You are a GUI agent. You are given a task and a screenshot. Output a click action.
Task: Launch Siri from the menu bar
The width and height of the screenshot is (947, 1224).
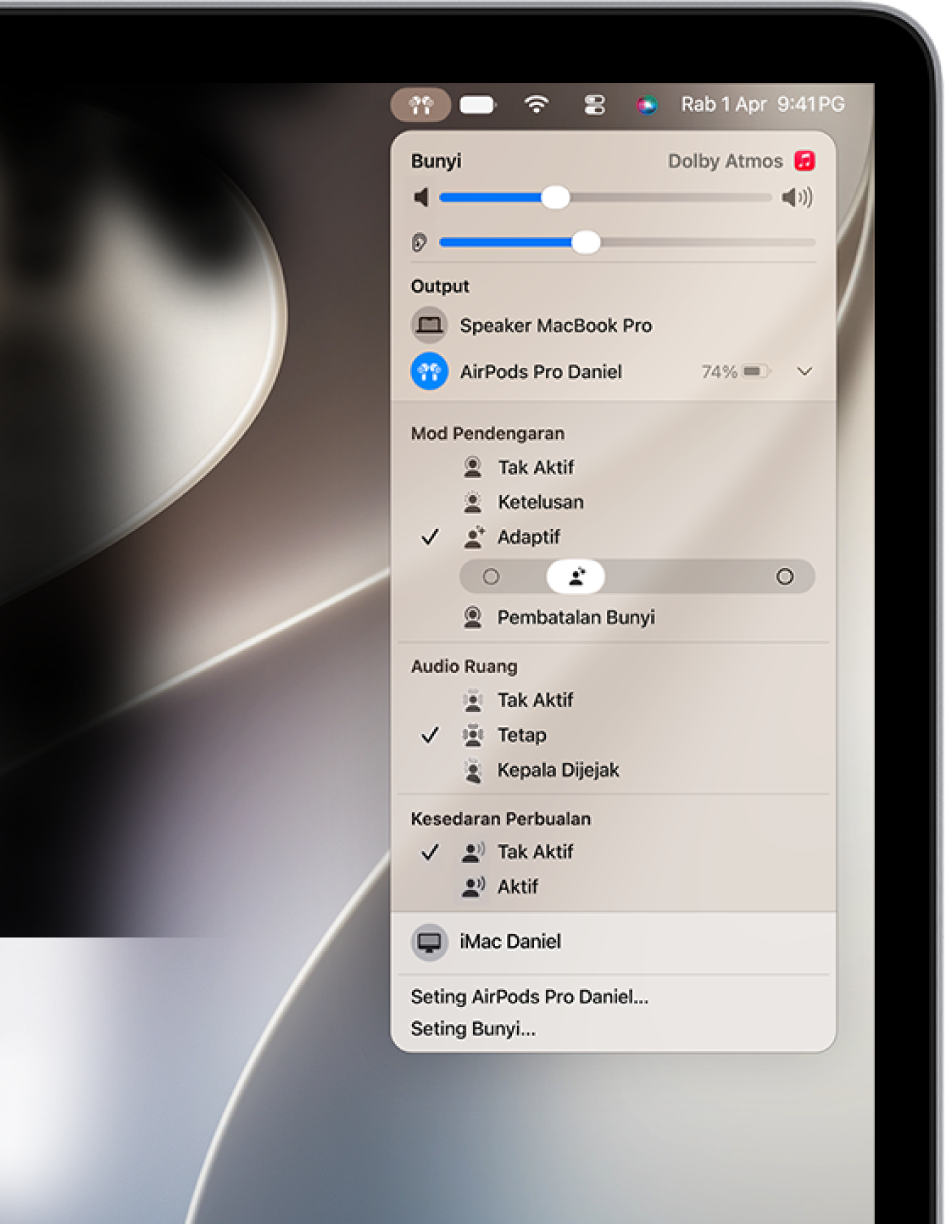coord(647,104)
